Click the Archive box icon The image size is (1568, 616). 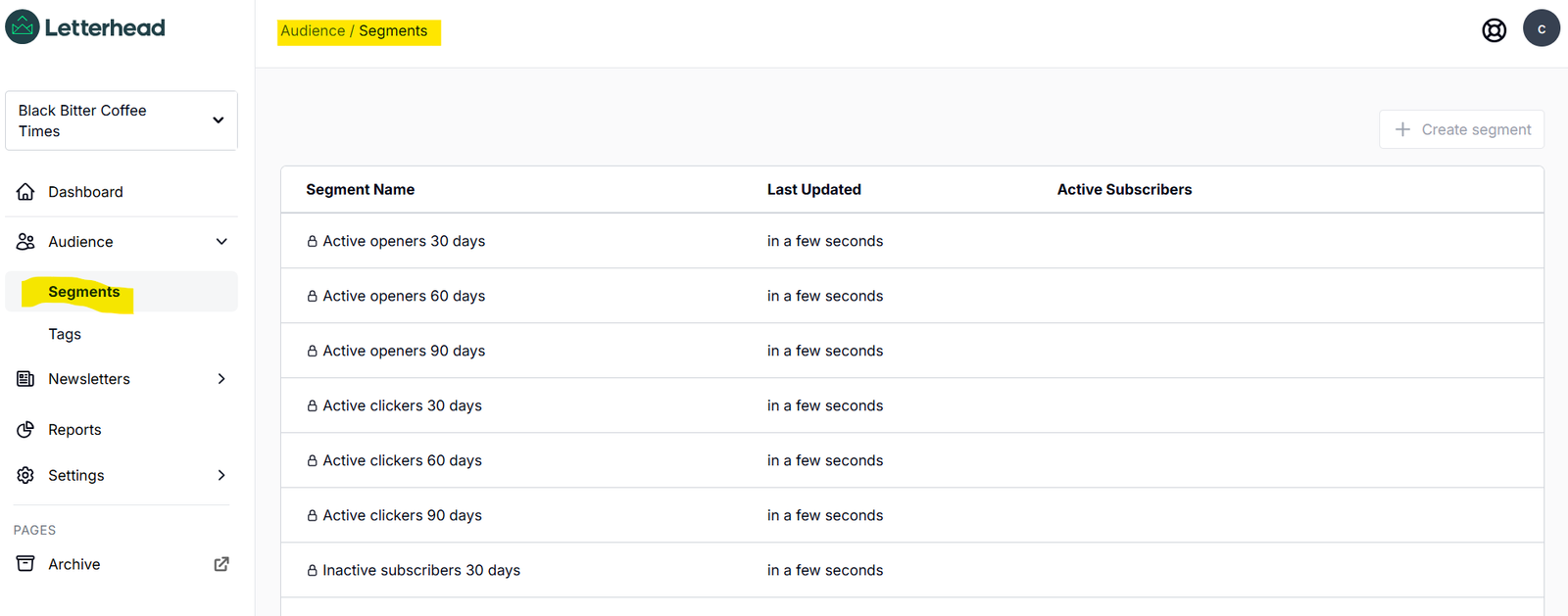pyautogui.click(x=25, y=564)
